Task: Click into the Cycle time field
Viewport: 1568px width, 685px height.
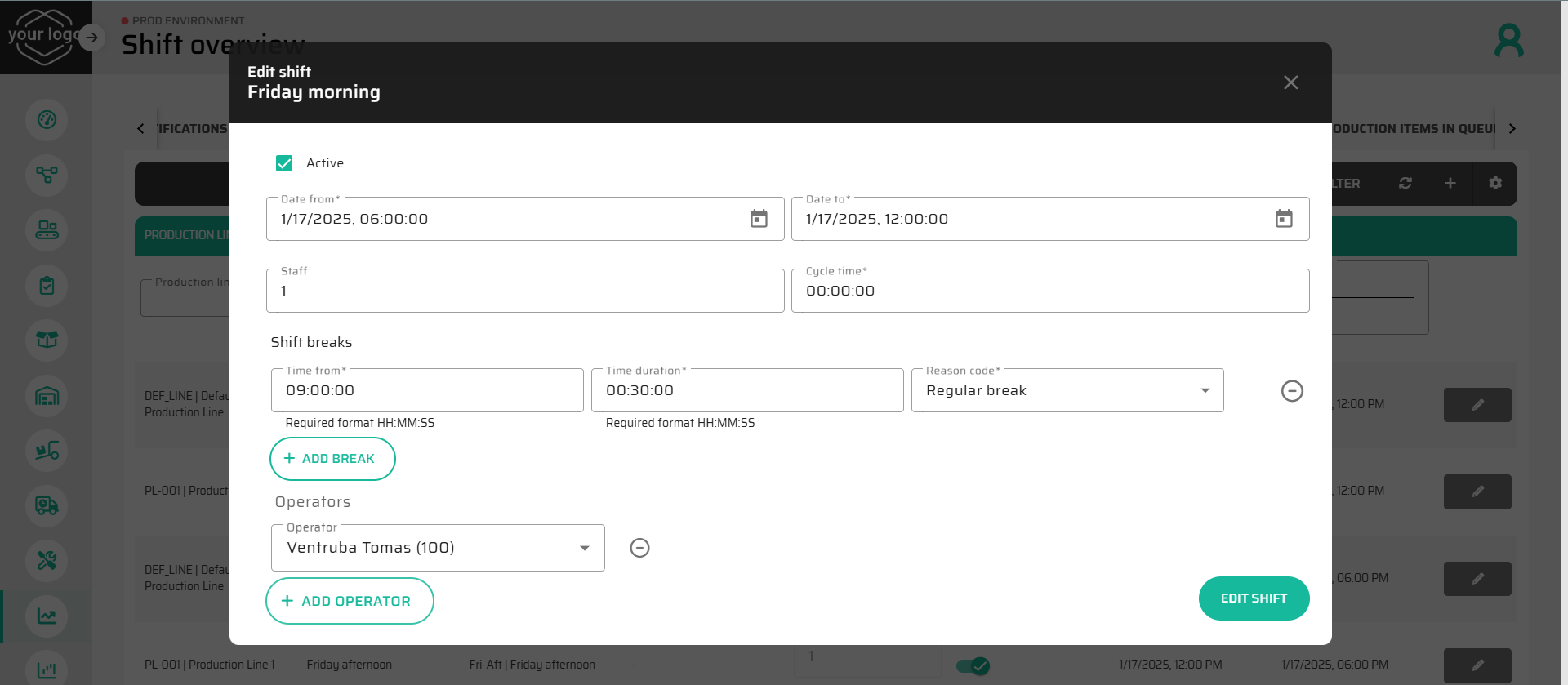Action: 1049,291
